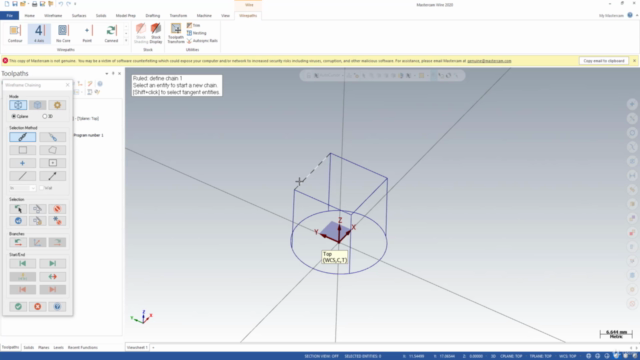Image resolution: width=640 pixels, height=360 pixels.
Task: Confirm chaining with green OK button
Action: coord(18,307)
